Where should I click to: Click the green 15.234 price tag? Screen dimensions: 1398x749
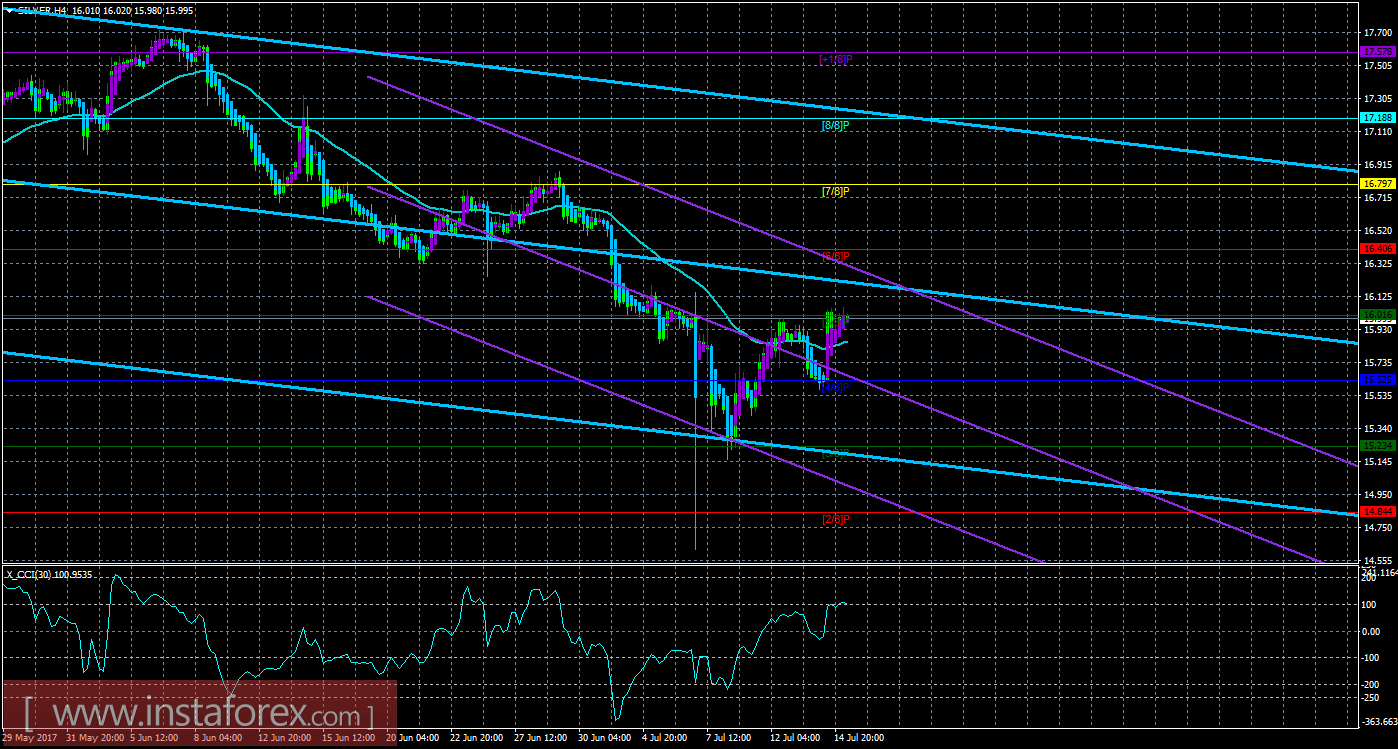(x=1377, y=446)
